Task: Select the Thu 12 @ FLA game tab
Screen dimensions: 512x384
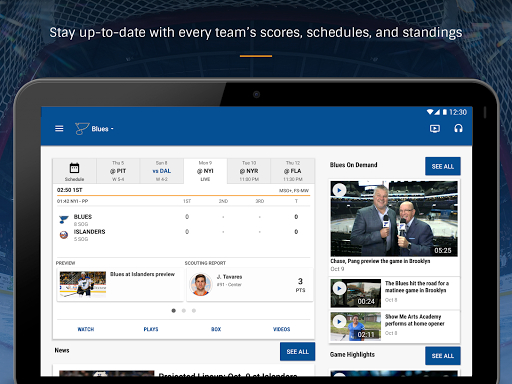Action: pos(293,171)
